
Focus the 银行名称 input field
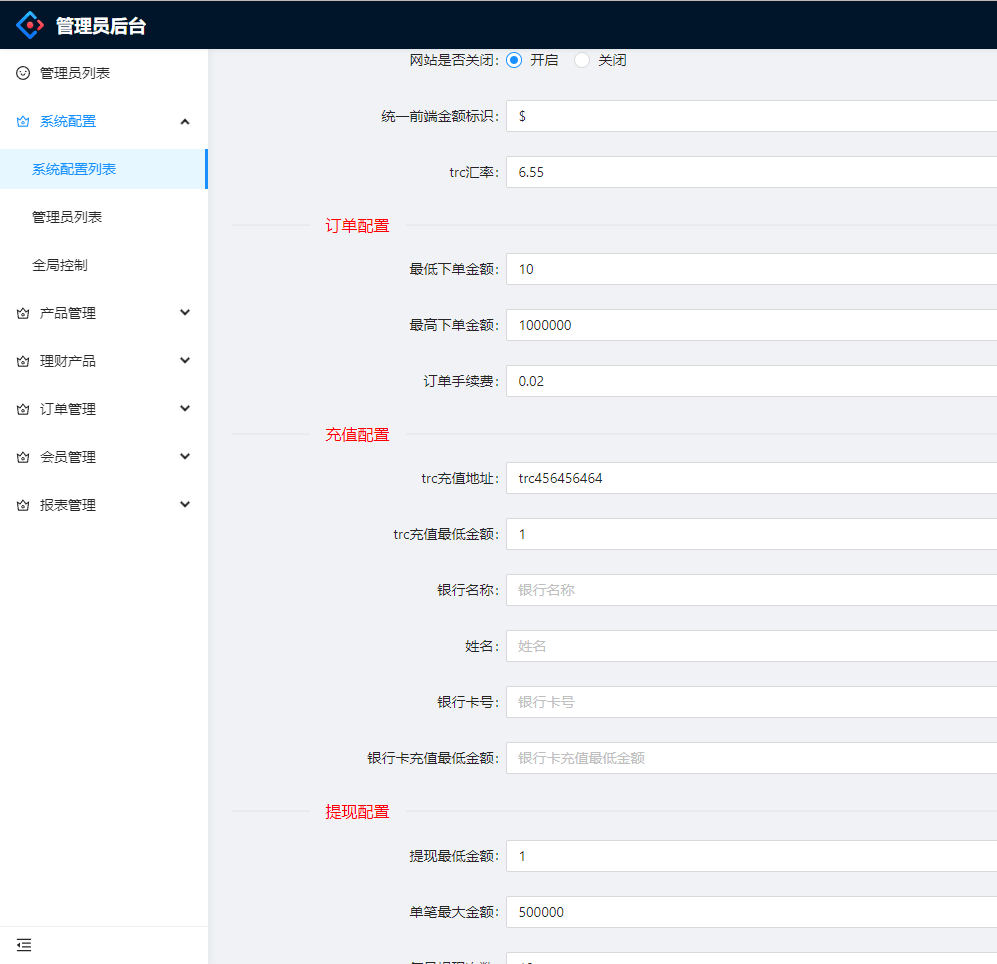pyautogui.click(x=750, y=590)
